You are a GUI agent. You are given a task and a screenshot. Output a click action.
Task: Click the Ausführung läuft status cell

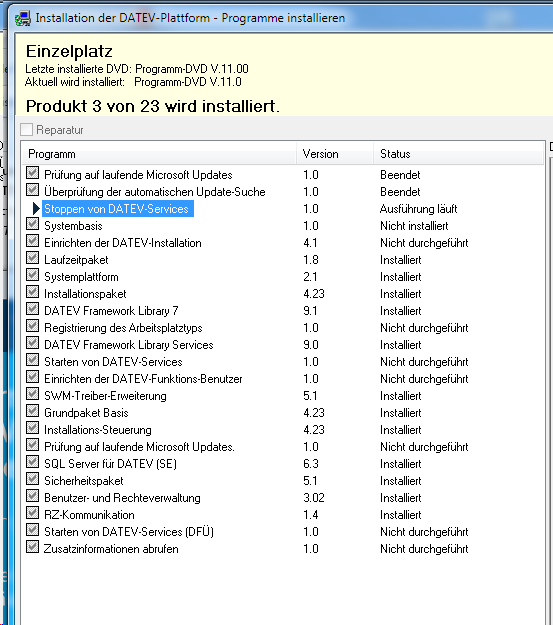[x=418, y=209]
